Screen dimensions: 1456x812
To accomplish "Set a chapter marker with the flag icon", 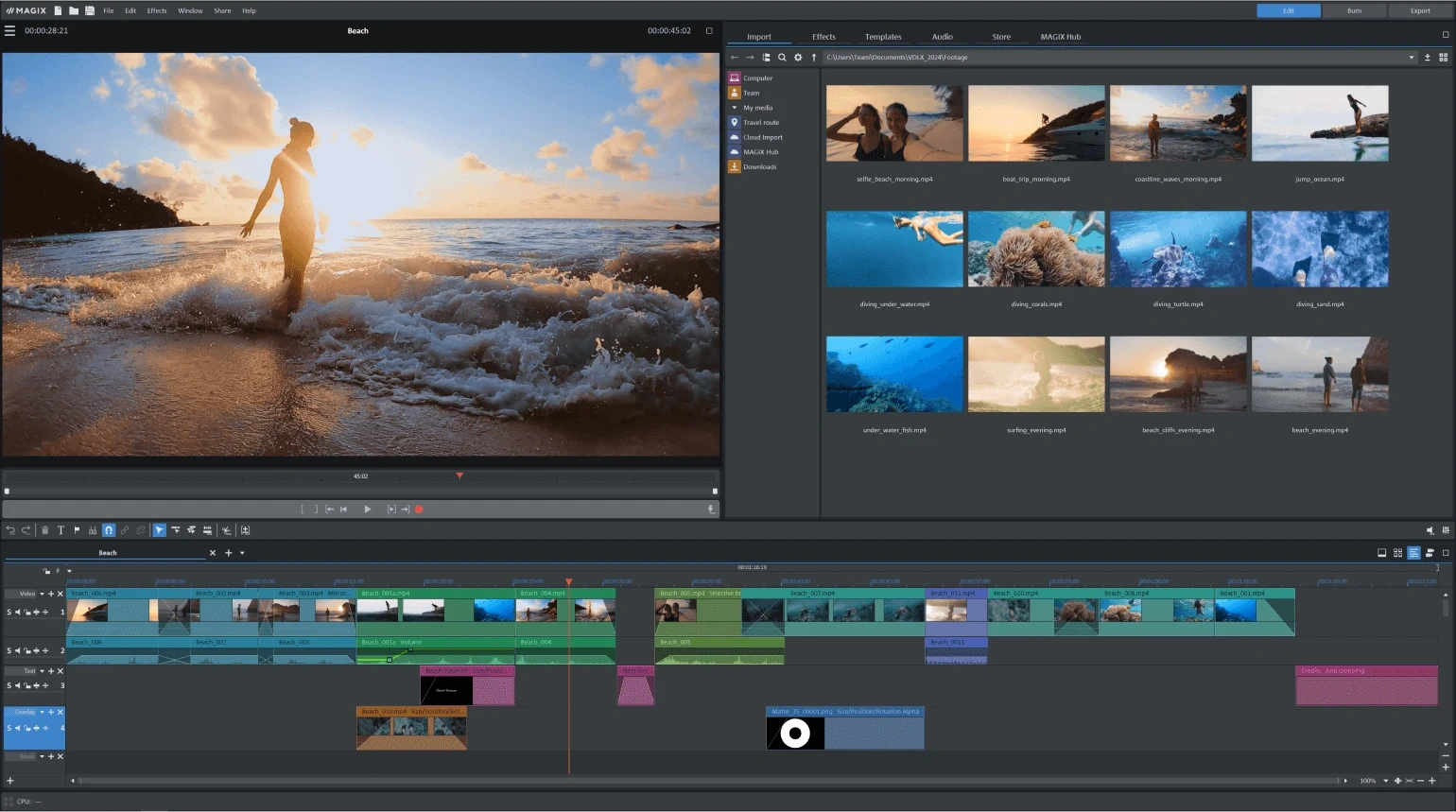I will (77, 531).
